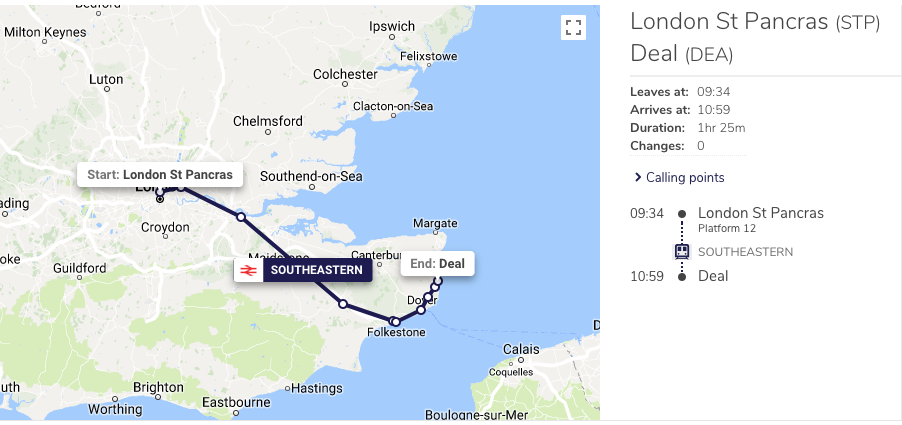Click the route stop marker near Dover

click(x=427, y=297)
